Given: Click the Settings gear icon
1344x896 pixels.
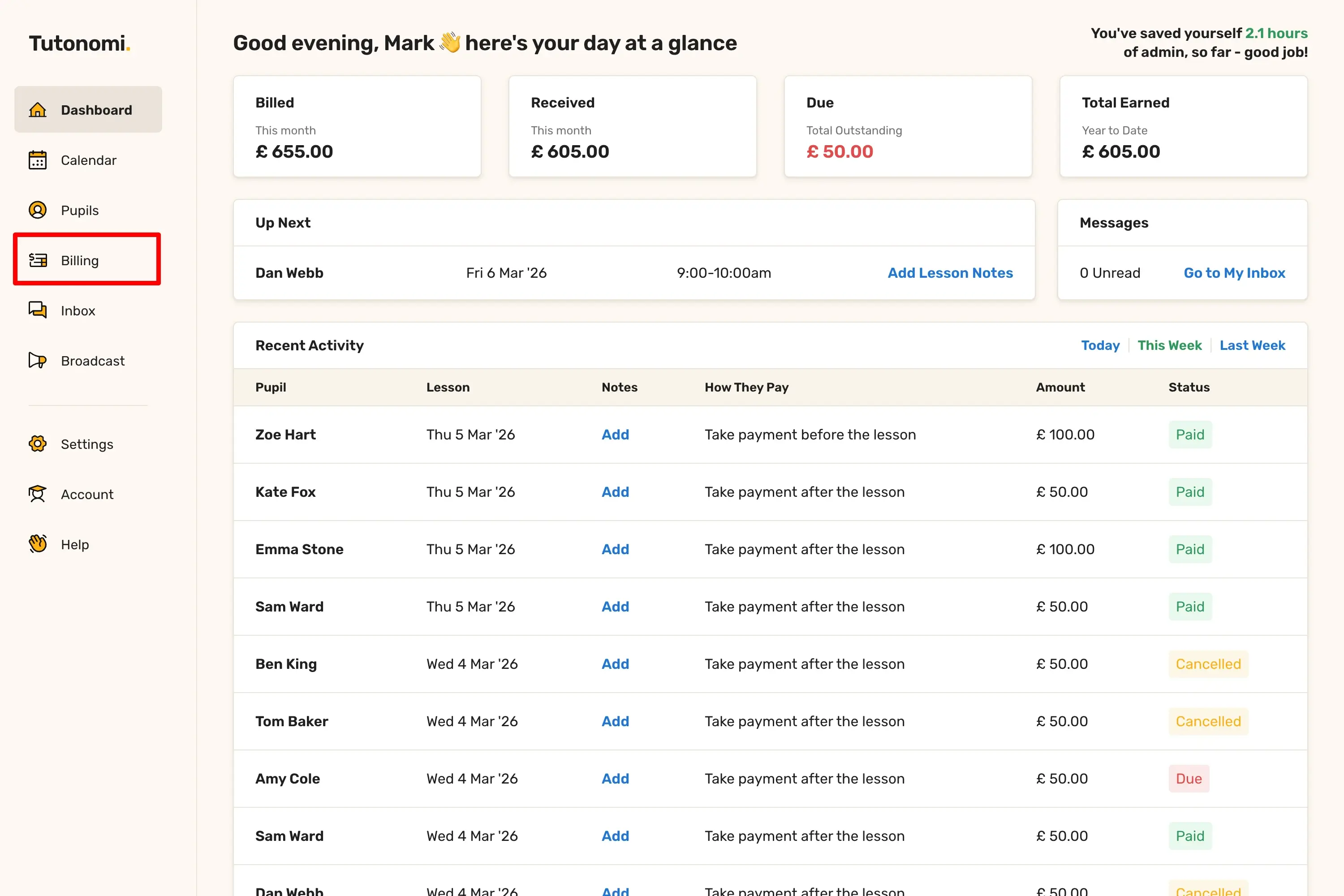Looking at the screenshot, I should tap(38, 444).
